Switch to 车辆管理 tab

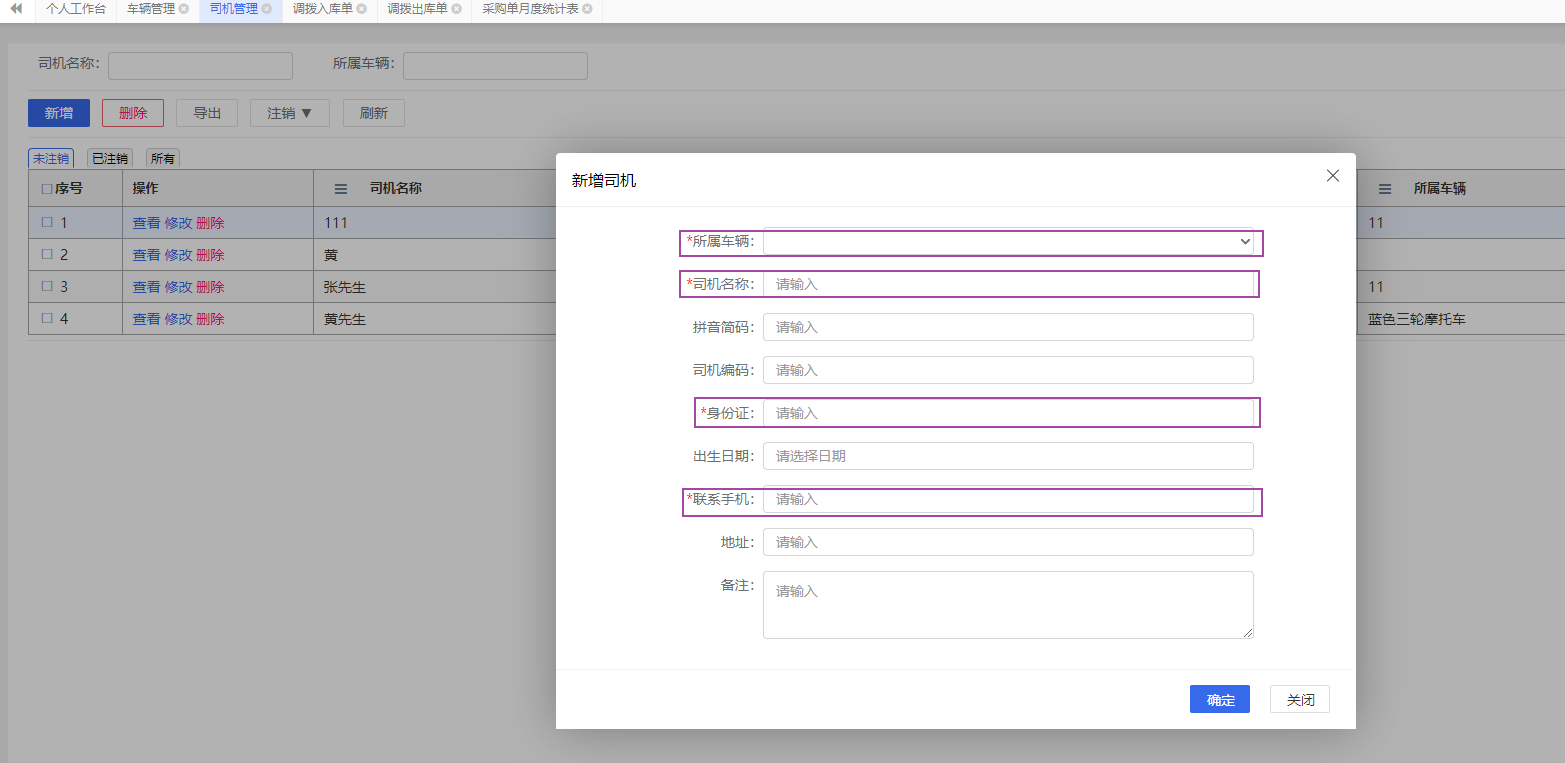[151, 9]
